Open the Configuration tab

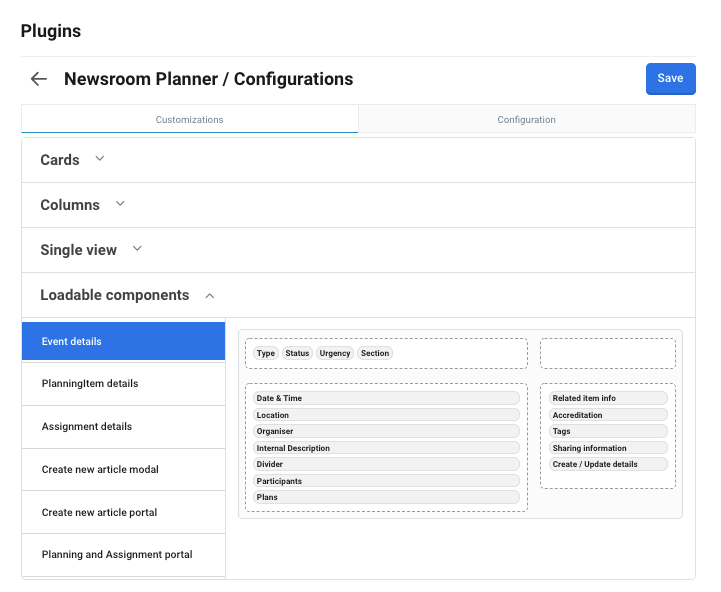[x=526, y=120]
